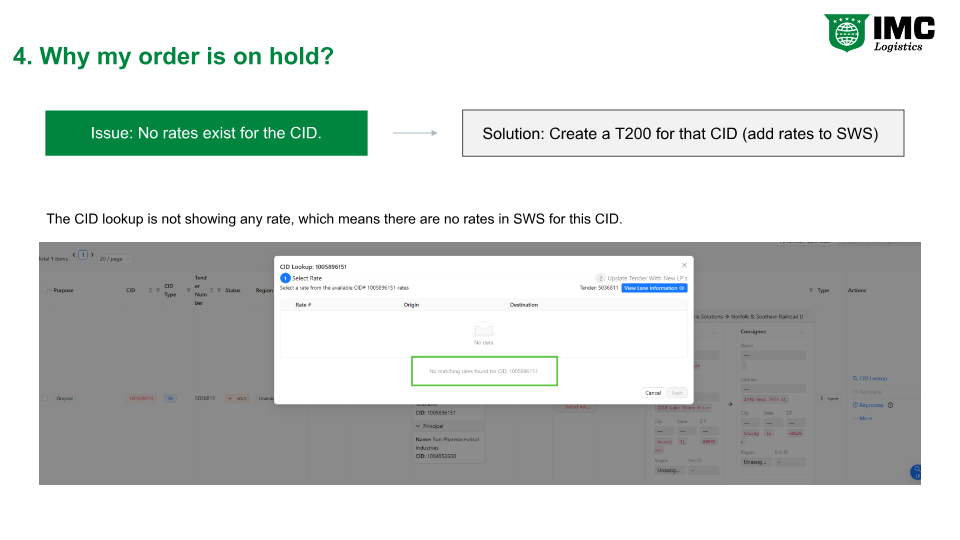Viewport: 960px width, 540px height.
Task: Open the 20 / page size dropdown
Action: (x=115, y=259)
